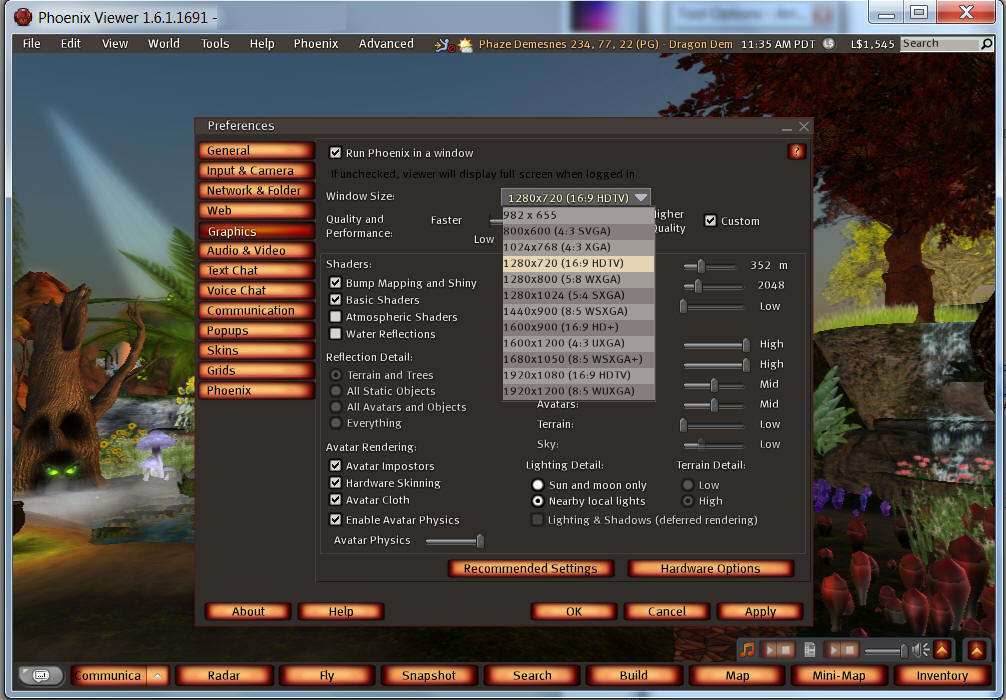Play the parcel media

833,650
